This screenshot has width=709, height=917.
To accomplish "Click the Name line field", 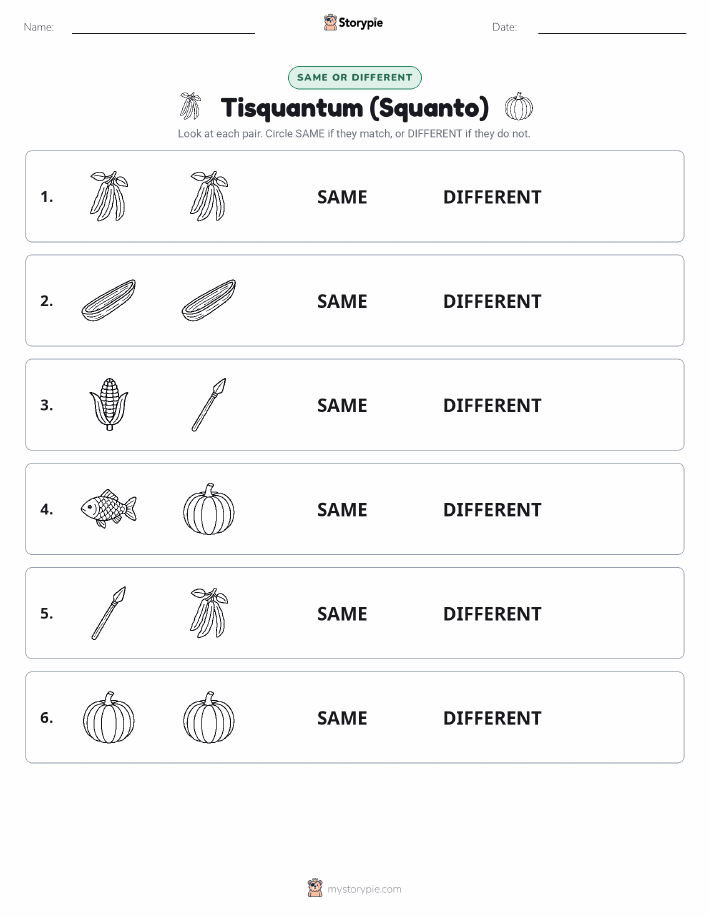I will point(163,27).
